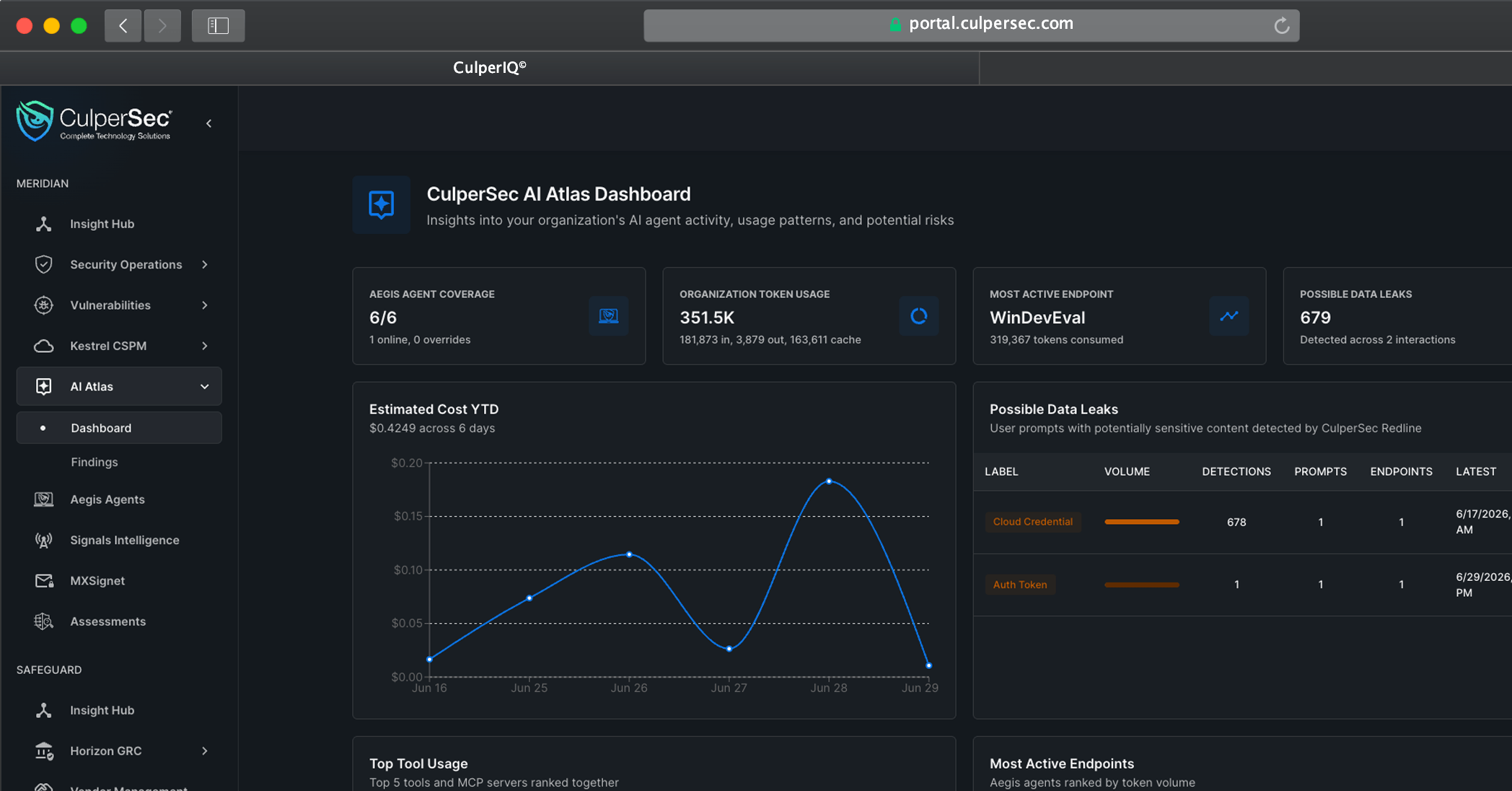Click the Most Active Endpoints heading
The height and width of the screenshot is (791, 1512).
tap(1062, 764)
